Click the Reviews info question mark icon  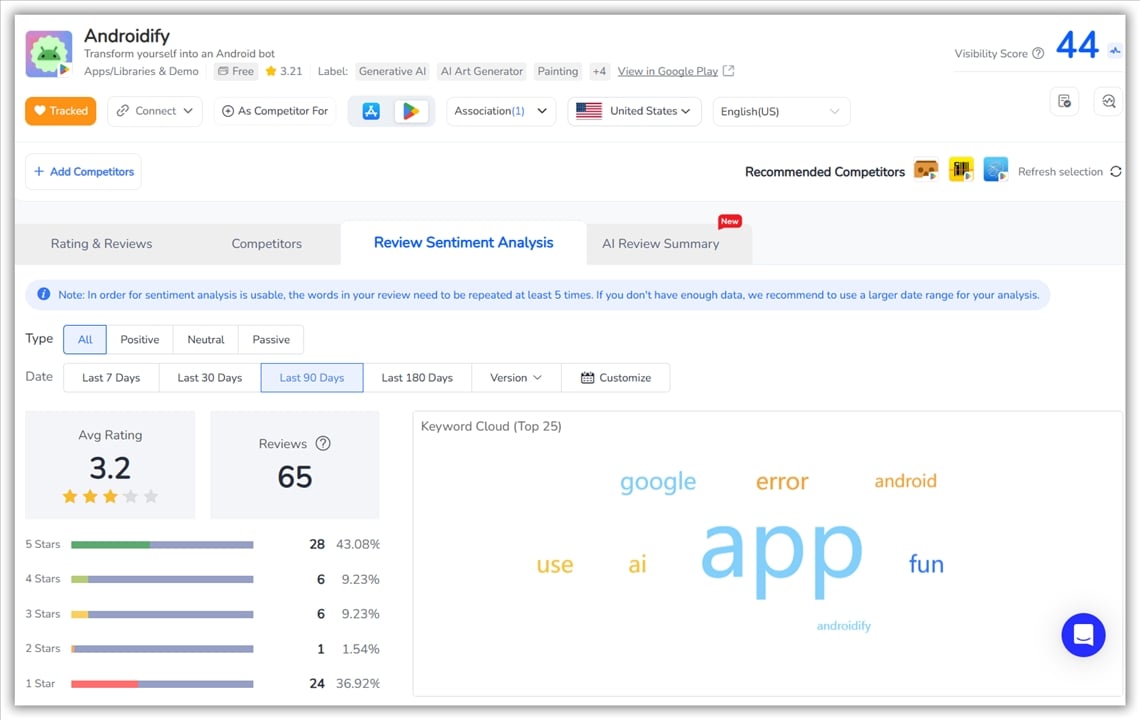click(x=322, y=443)
